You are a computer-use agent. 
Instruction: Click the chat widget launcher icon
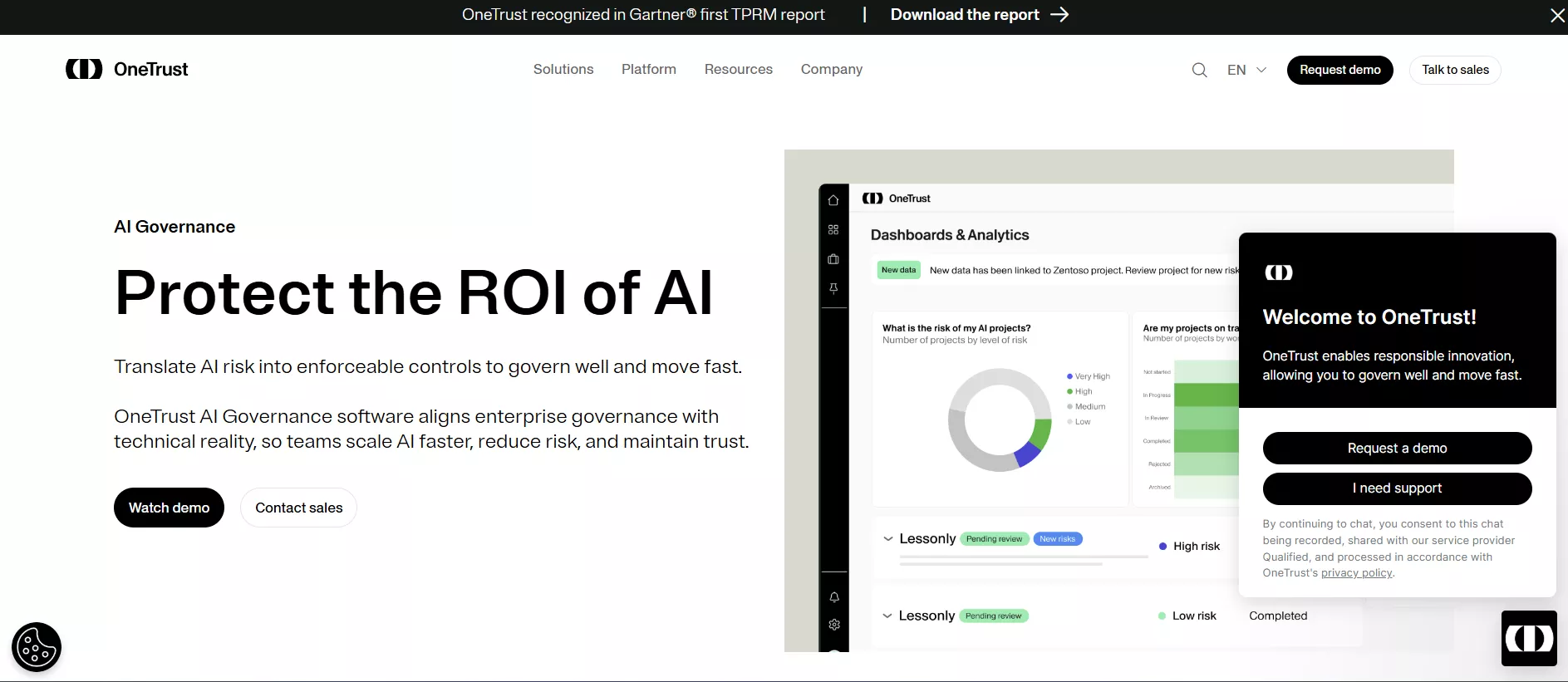point(1529,638)
